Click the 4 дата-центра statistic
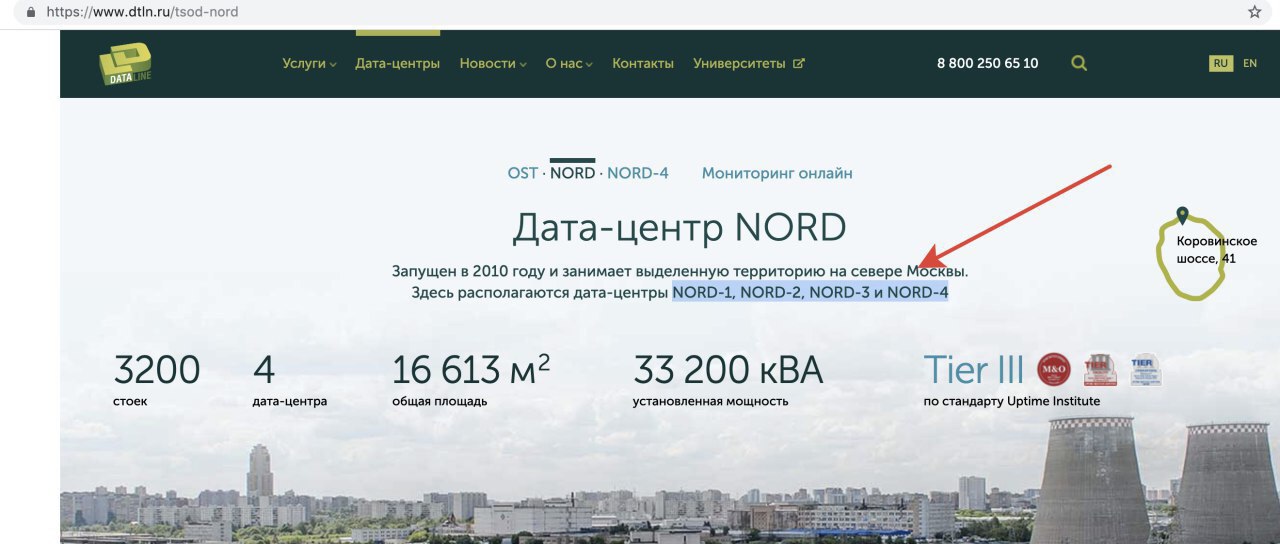This screenshot has width=1280, height=544. coord(290,380)
